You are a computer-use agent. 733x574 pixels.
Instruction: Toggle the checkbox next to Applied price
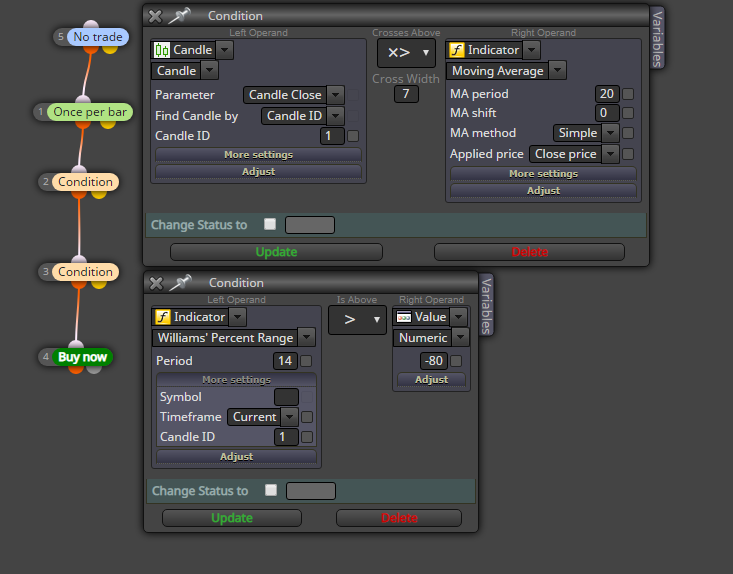tap(628, 154)
